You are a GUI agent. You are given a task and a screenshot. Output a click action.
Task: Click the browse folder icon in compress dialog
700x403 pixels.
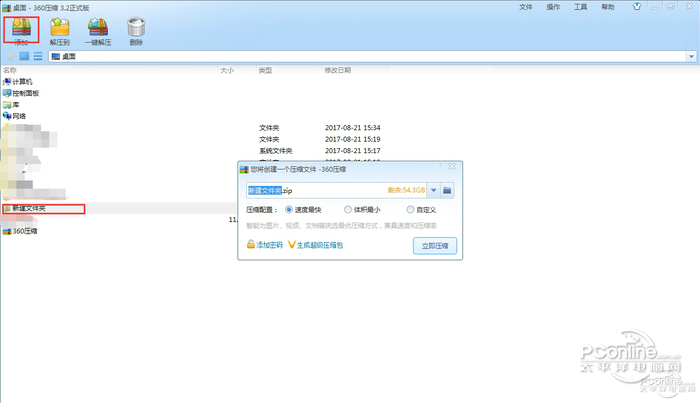click(447, 191)
